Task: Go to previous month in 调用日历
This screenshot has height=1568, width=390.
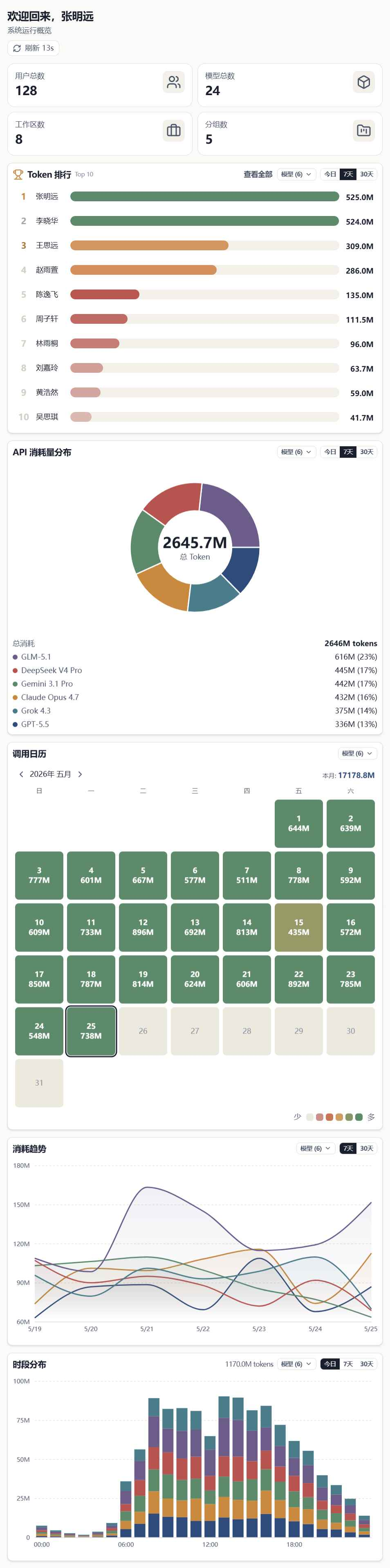Action: pos(21,774)
